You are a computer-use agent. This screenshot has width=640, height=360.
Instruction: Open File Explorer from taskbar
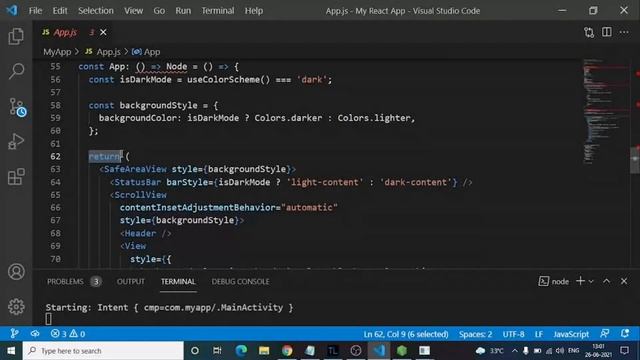coord(264,351)
